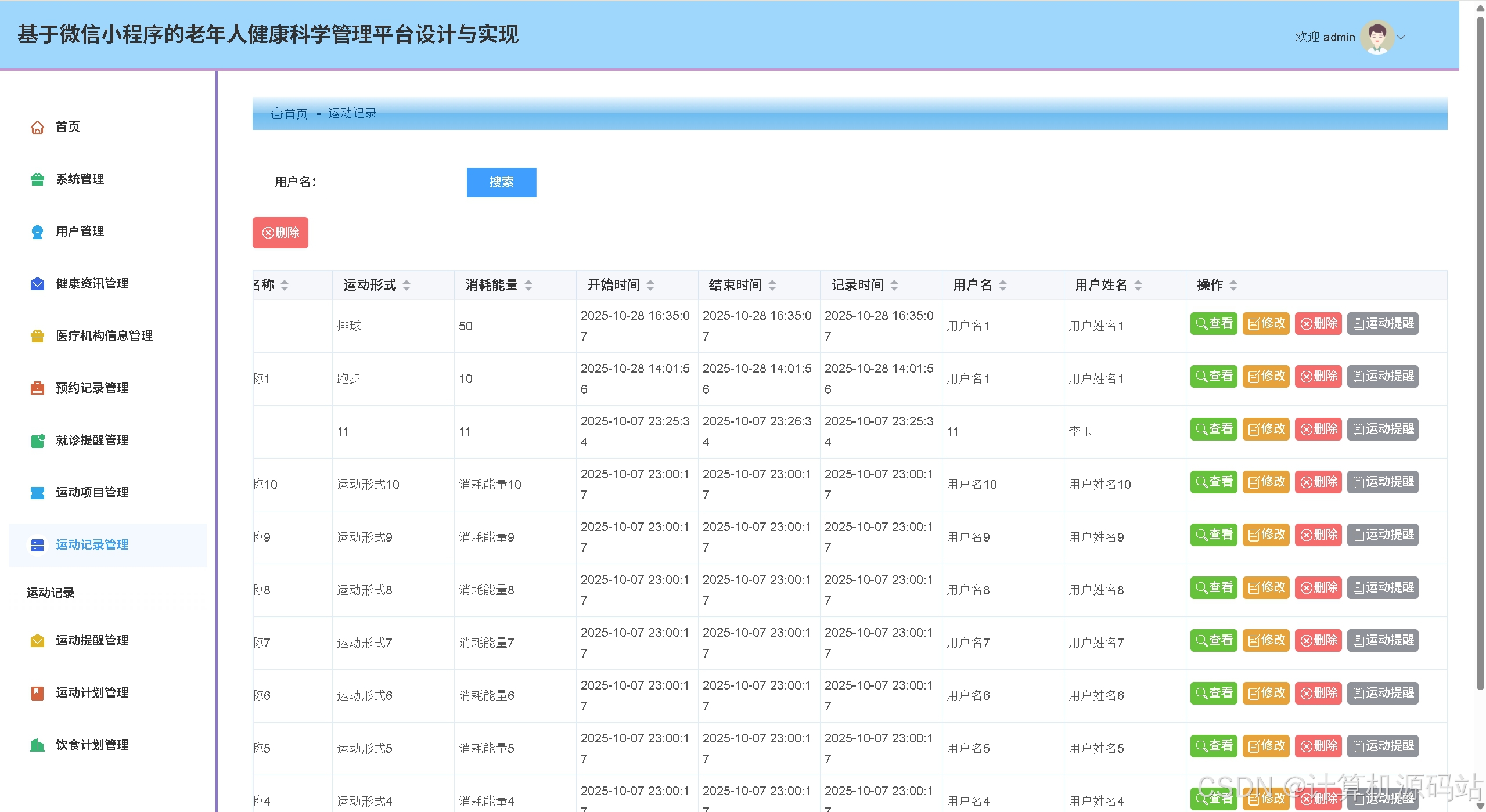The width and height of the screenshot is (1486, 812).
Task: Click the 用户名 search input field
Action: pos(393,182)
